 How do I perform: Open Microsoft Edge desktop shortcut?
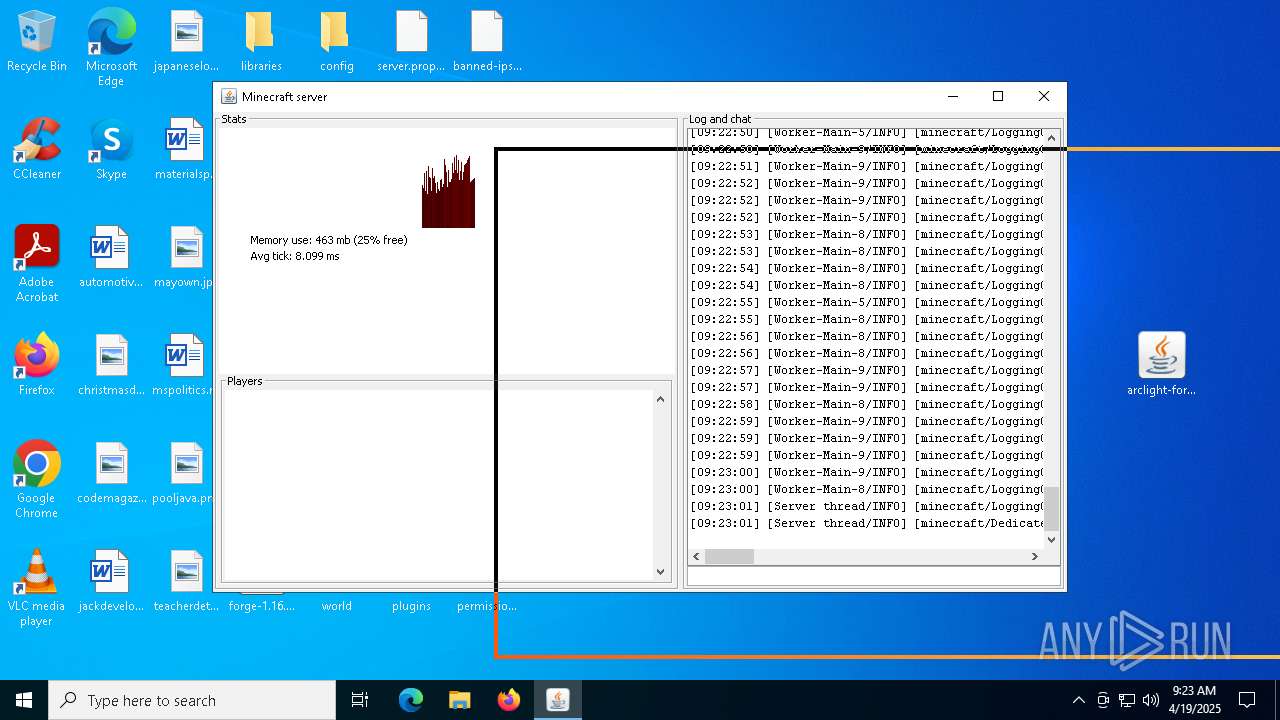tap(111, 47)
